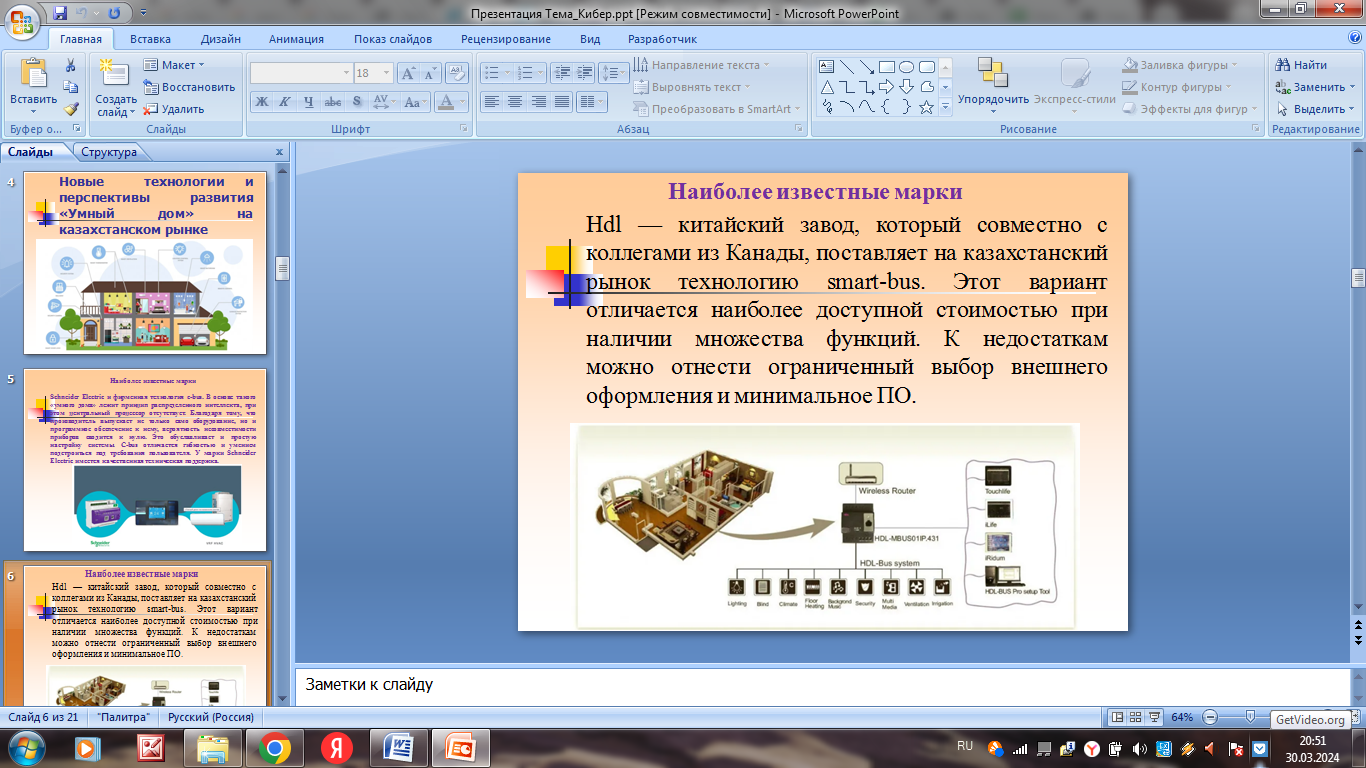The height and width of the screenshot is (768, 1366).
Task: Open the Дизайн ribbon tab
Action: [x=220, y=39]
